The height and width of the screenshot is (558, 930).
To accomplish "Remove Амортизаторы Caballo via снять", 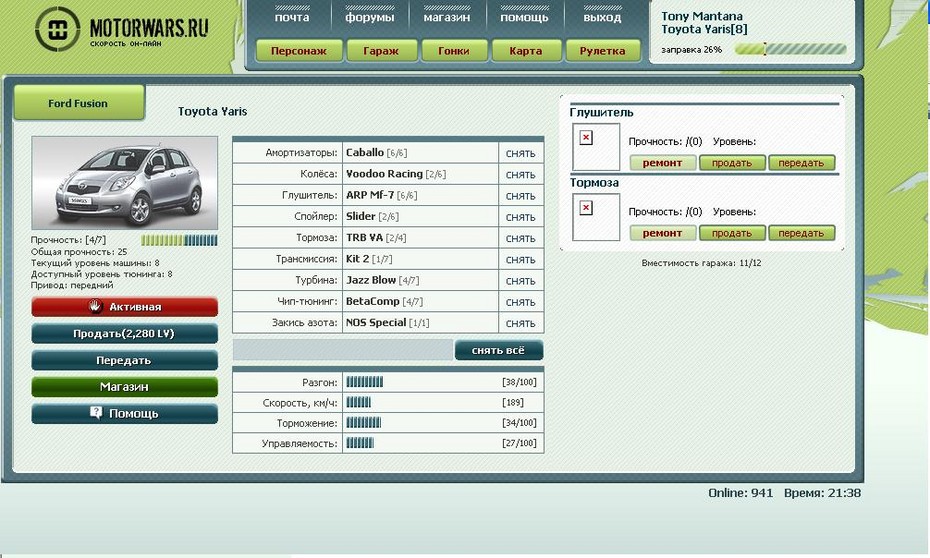I will (520, 154).
